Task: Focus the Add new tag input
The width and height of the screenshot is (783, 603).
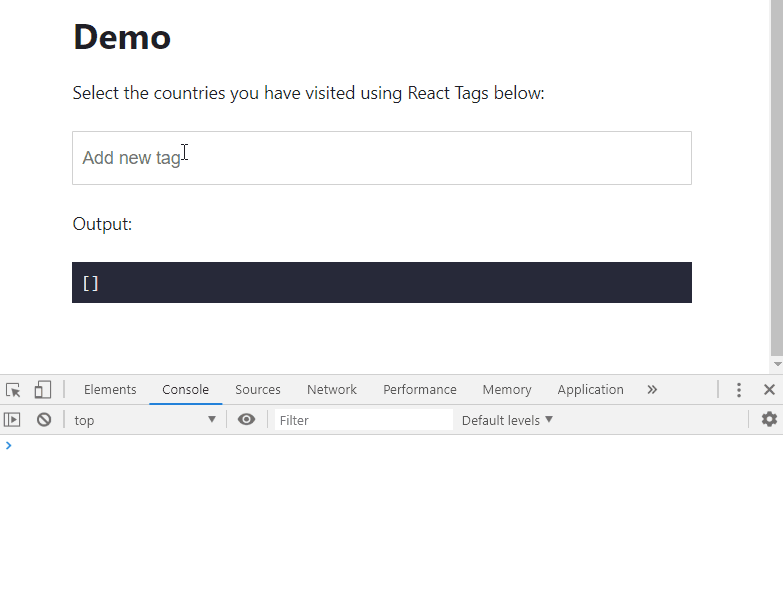Action: coord(381,158)
